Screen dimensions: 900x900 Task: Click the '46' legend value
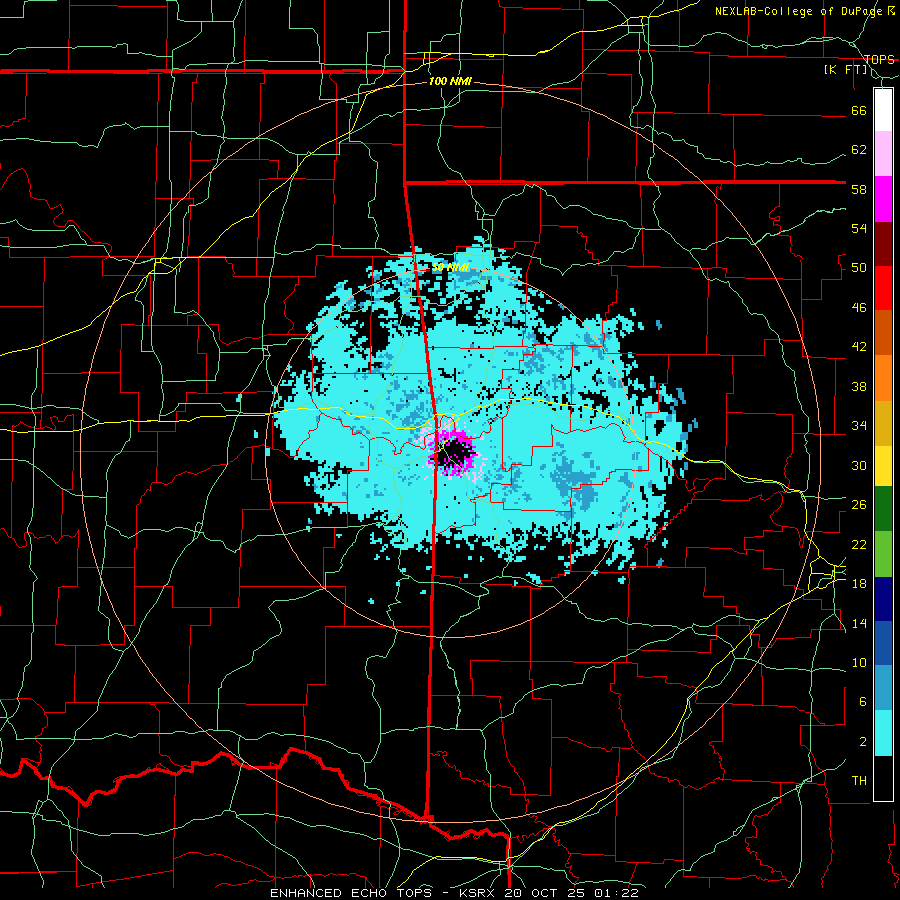859,308
